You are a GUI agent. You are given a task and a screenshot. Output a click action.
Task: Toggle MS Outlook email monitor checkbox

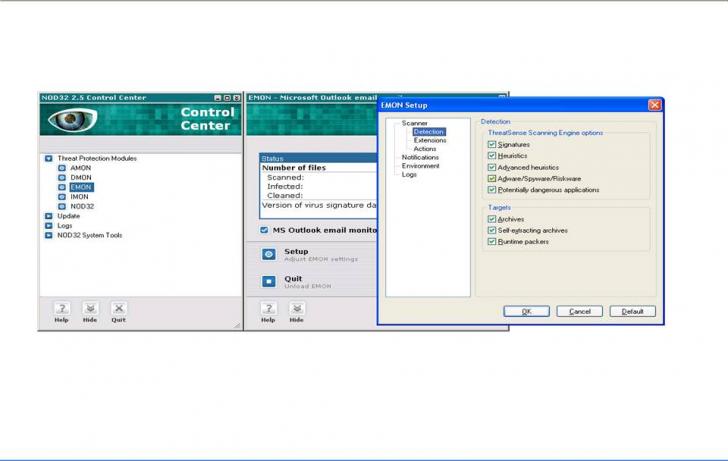coord(264,230)
